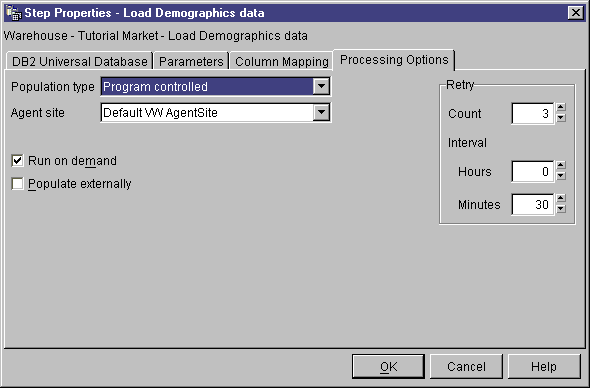Screen dimensions: 591x388
Task: Close the Step Properties dialog
Action: [576, 13]
